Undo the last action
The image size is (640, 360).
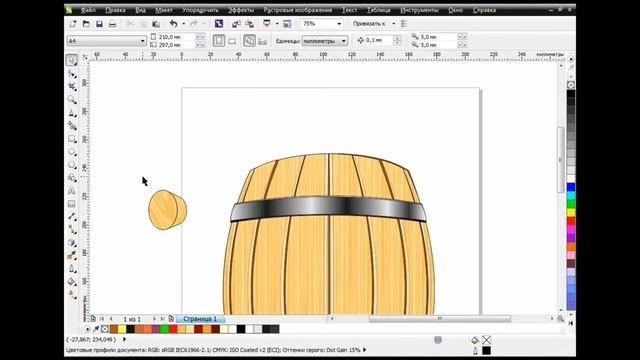tap(174, 24)
